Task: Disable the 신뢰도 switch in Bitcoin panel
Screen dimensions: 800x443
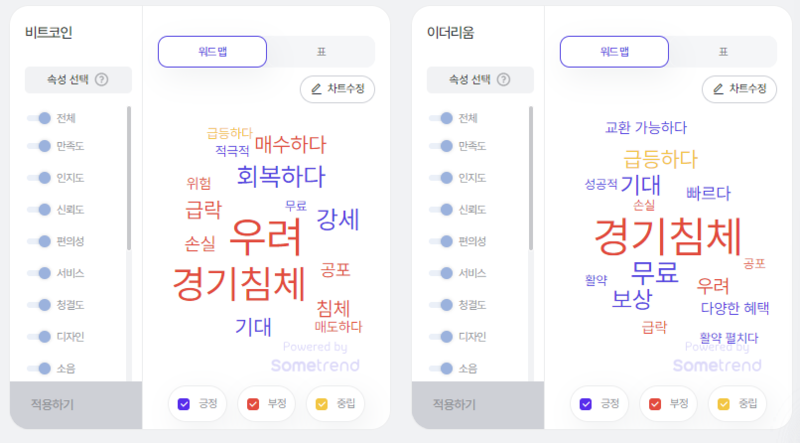Action: [x=39, y=210]
